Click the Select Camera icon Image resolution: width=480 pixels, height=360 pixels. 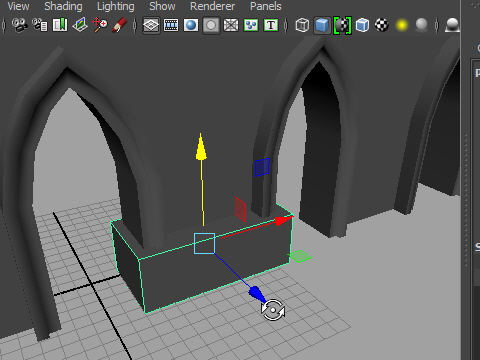coord(19,25)
